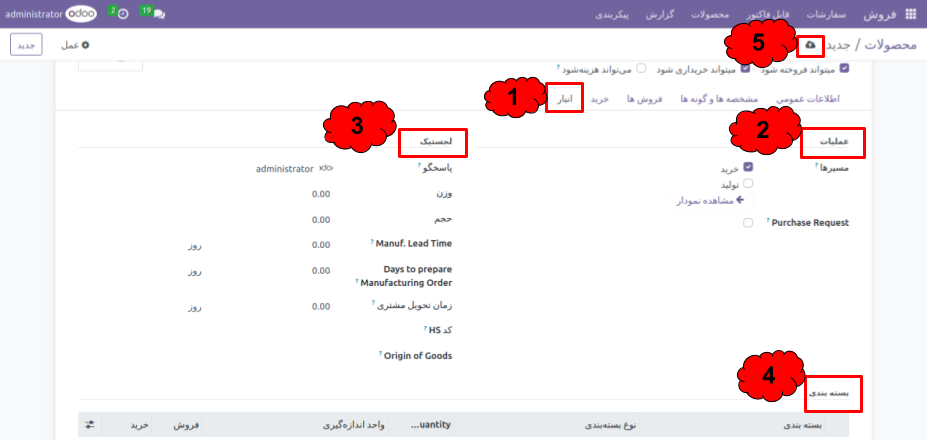Click help mark beside Origin of Goods
The height and width of the screenshot is (440, 928).
[x=381, y=354]
